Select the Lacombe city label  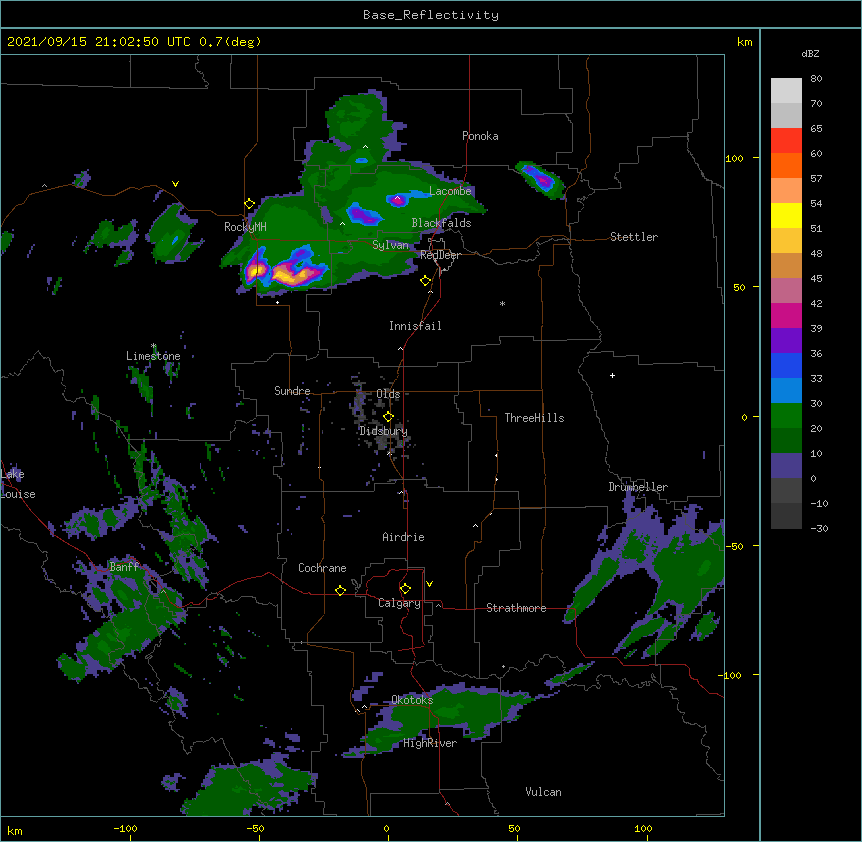[450, 191]
